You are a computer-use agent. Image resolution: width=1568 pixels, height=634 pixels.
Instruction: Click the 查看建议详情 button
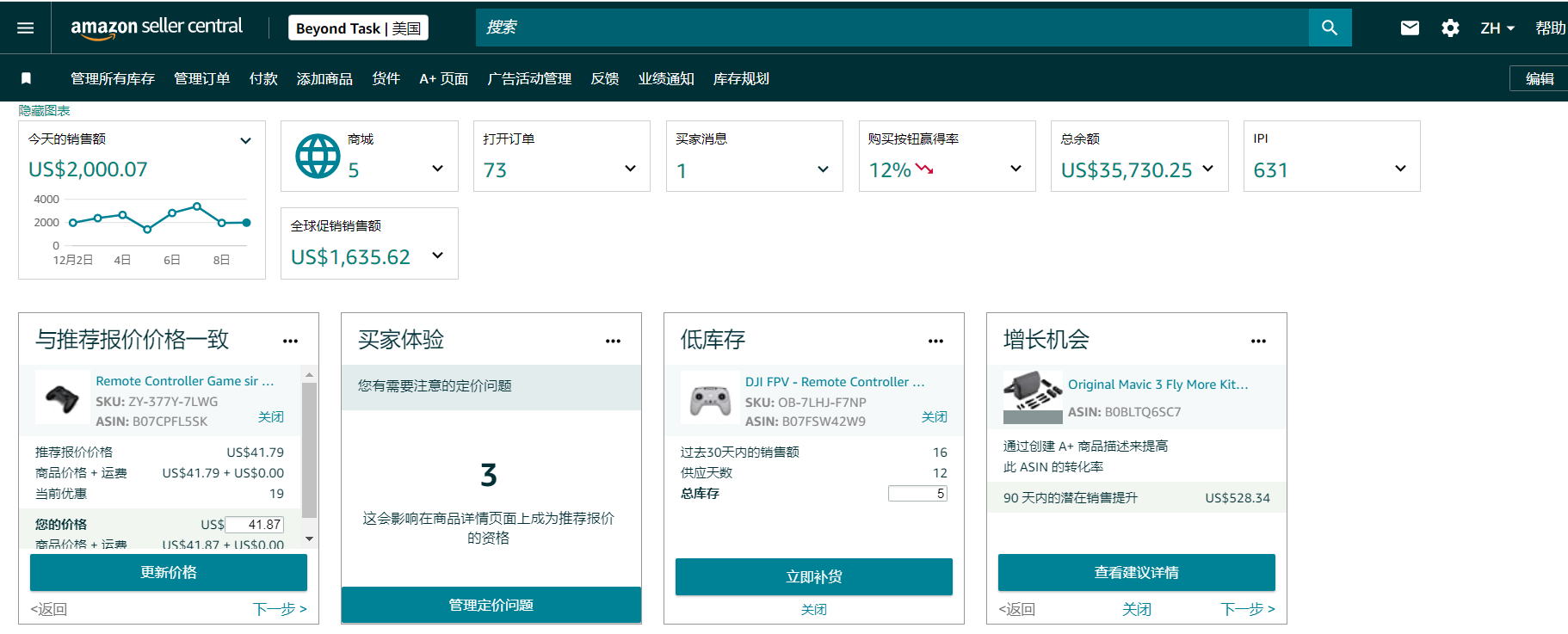tap(1137, 572)
